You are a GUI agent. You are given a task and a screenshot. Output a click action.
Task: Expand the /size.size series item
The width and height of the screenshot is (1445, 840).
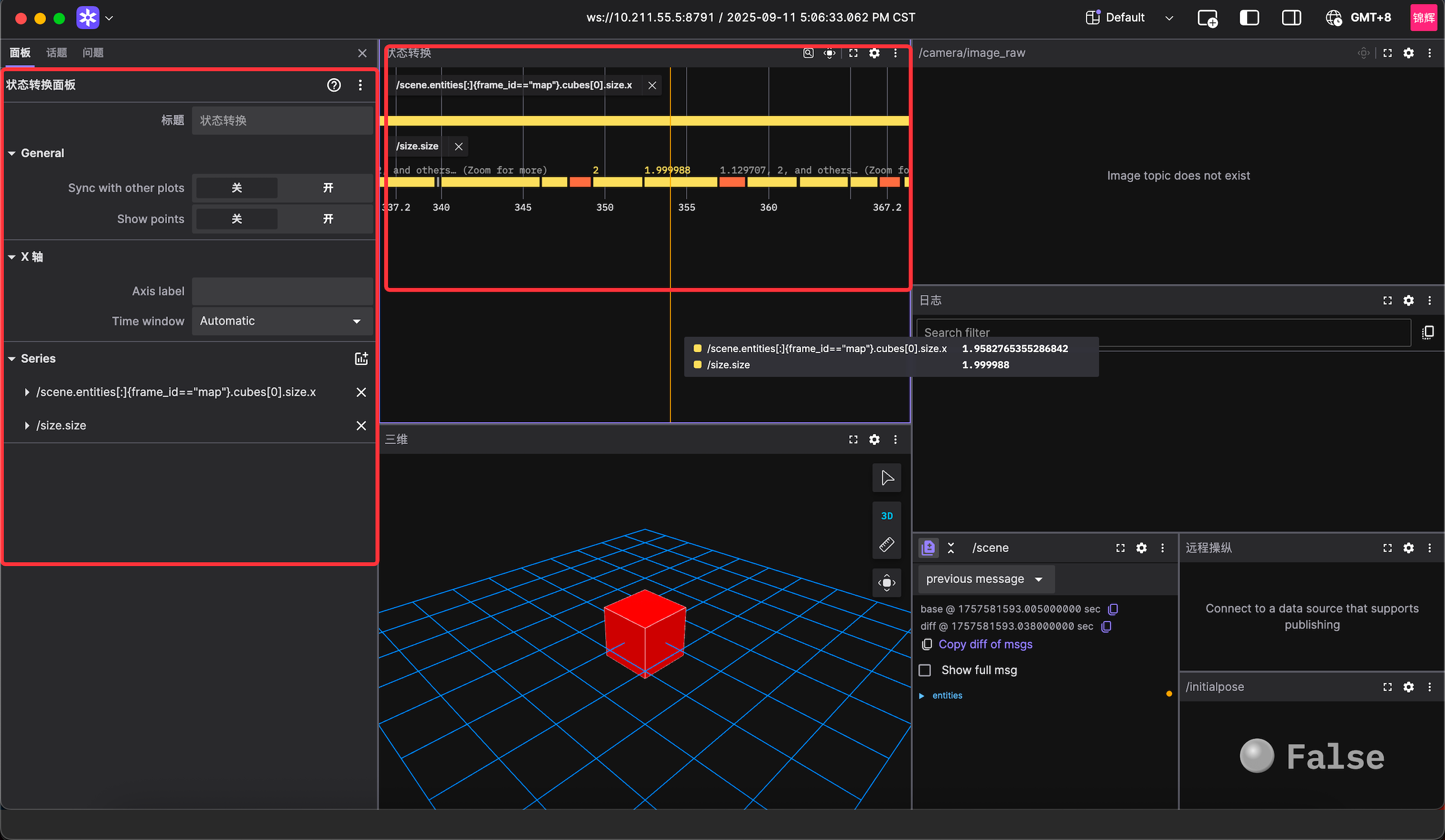click(x=27, y=426)
